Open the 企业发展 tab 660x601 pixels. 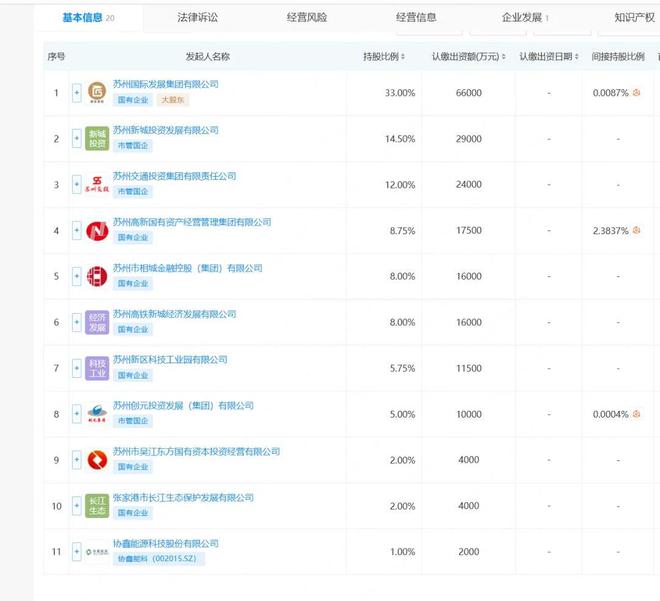pyautogui.click(x=525, y=18)
